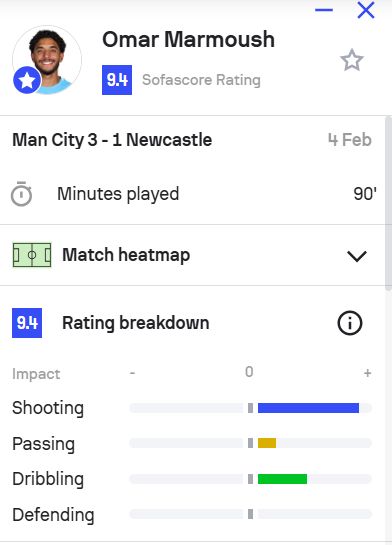The height and width of the screenshot is (545, 392).
Task: Click the Defending impact bar track
Action: pos(251,514)
